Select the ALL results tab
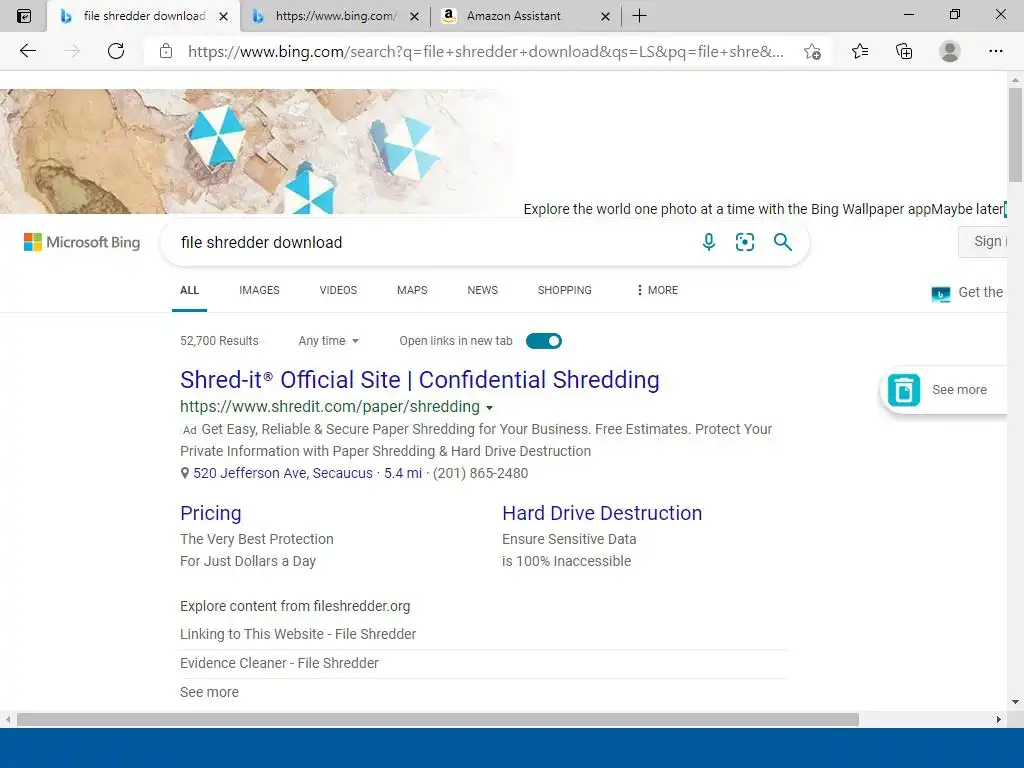 click(189, 290)
